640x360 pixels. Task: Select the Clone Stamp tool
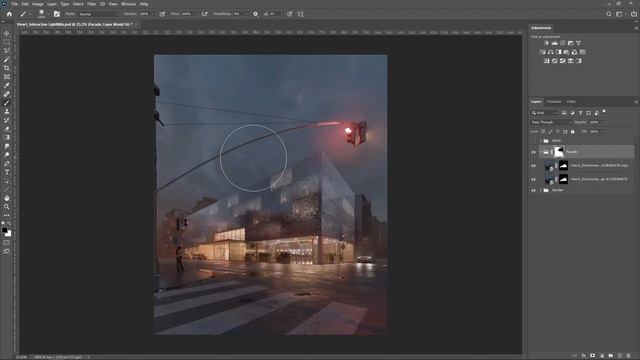click(7, 111)
